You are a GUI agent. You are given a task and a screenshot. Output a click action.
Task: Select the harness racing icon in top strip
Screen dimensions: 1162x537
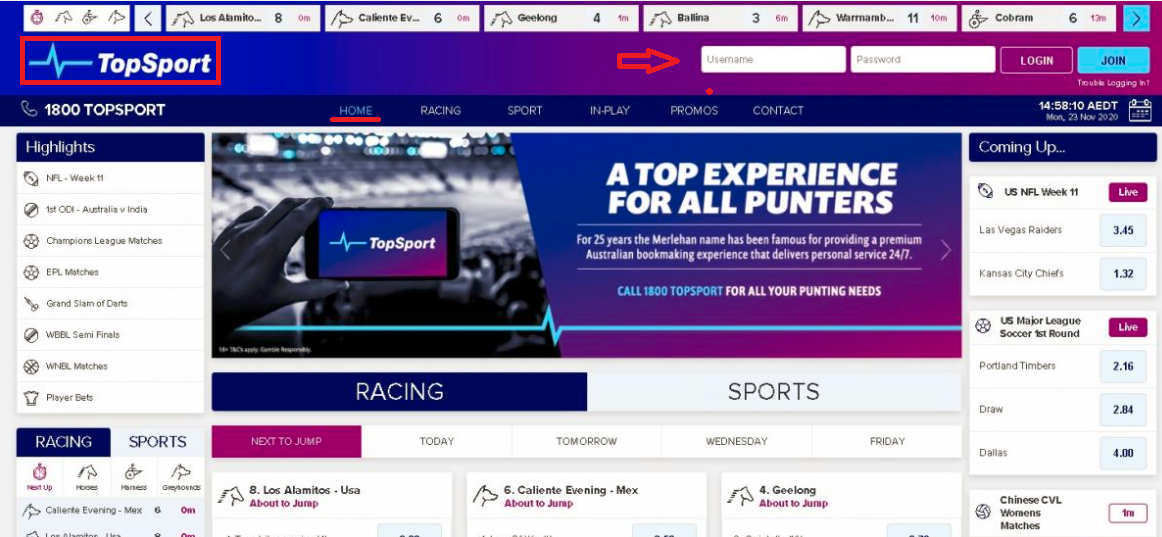pyautogui.click(x=89, y=17)
